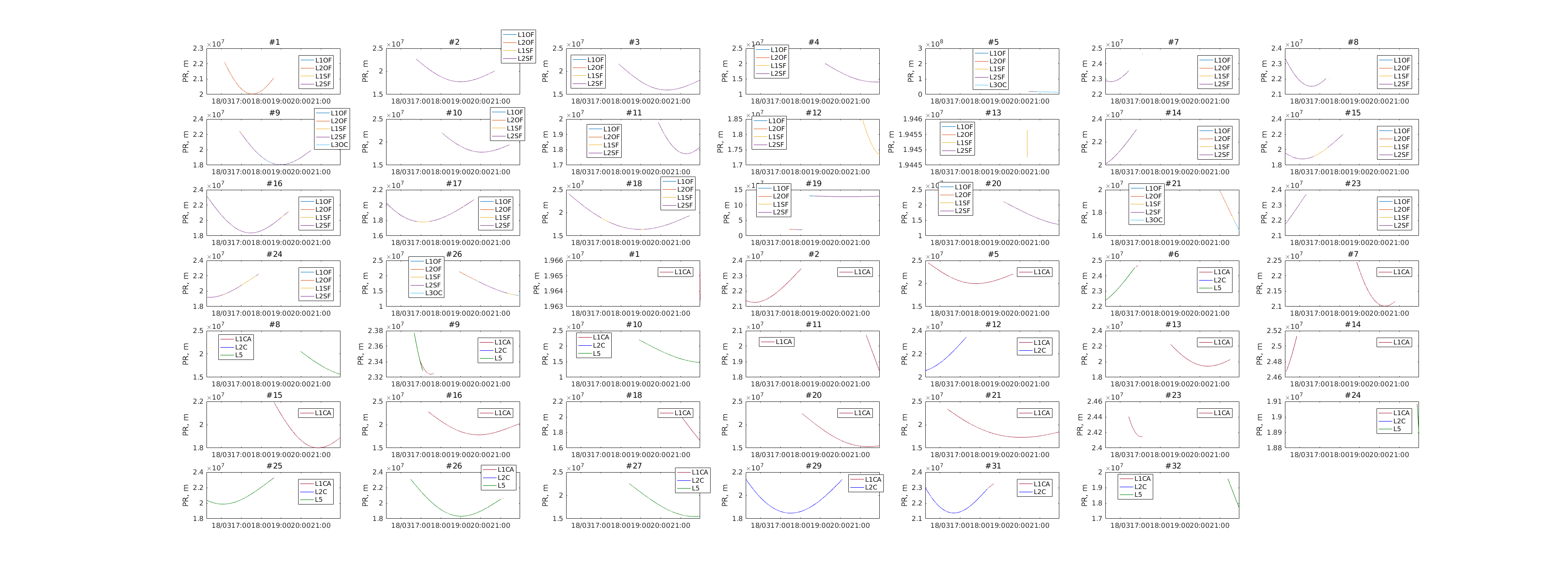Click the L2SF entry in plot #23 legend
The width and height of the screenshot is (1568, 583).
[1401, 225]
